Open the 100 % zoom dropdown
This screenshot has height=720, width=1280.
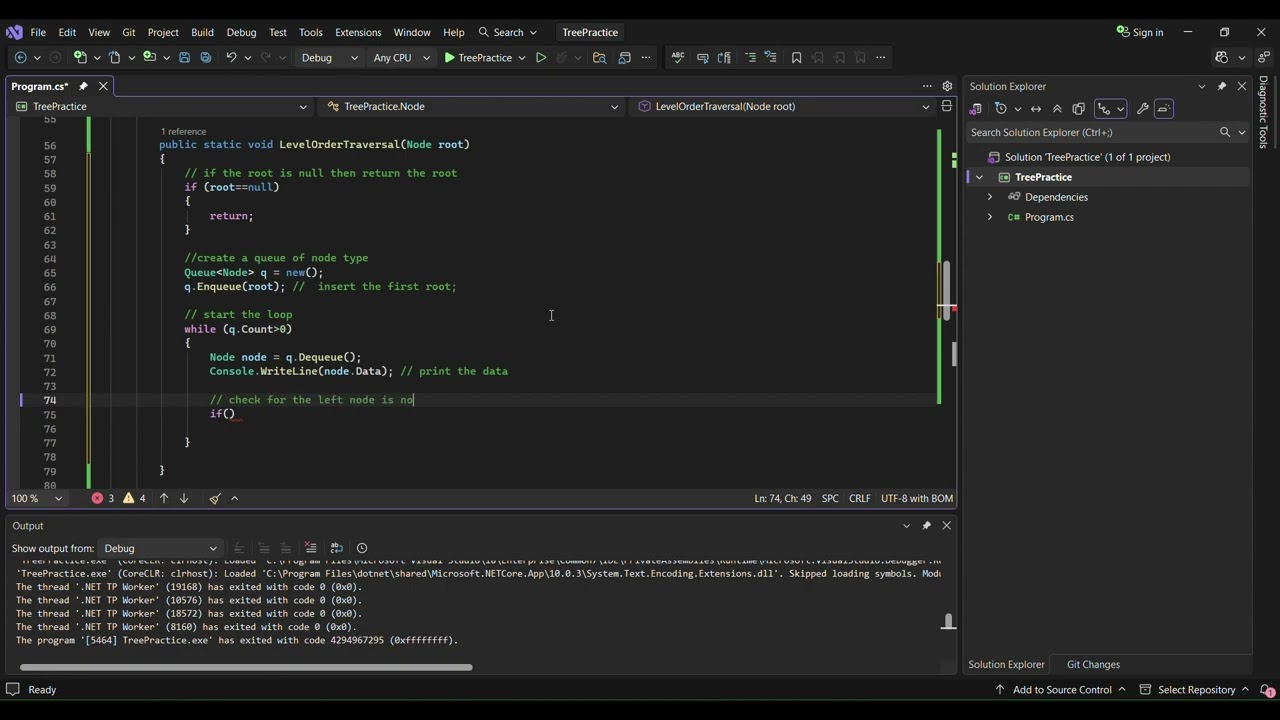(x=37, y=498)
